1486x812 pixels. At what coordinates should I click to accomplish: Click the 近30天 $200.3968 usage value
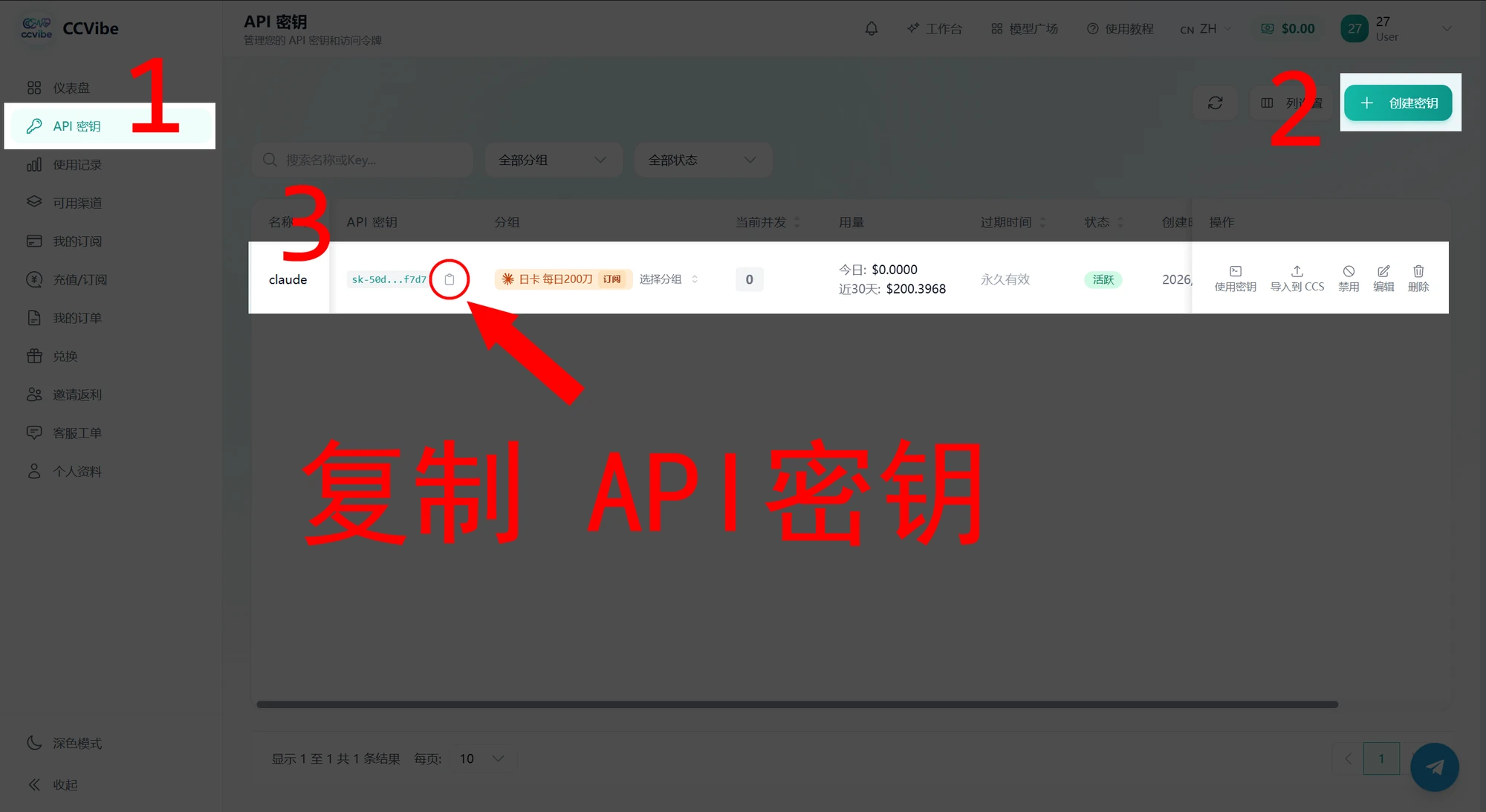(x=892, y=289)
